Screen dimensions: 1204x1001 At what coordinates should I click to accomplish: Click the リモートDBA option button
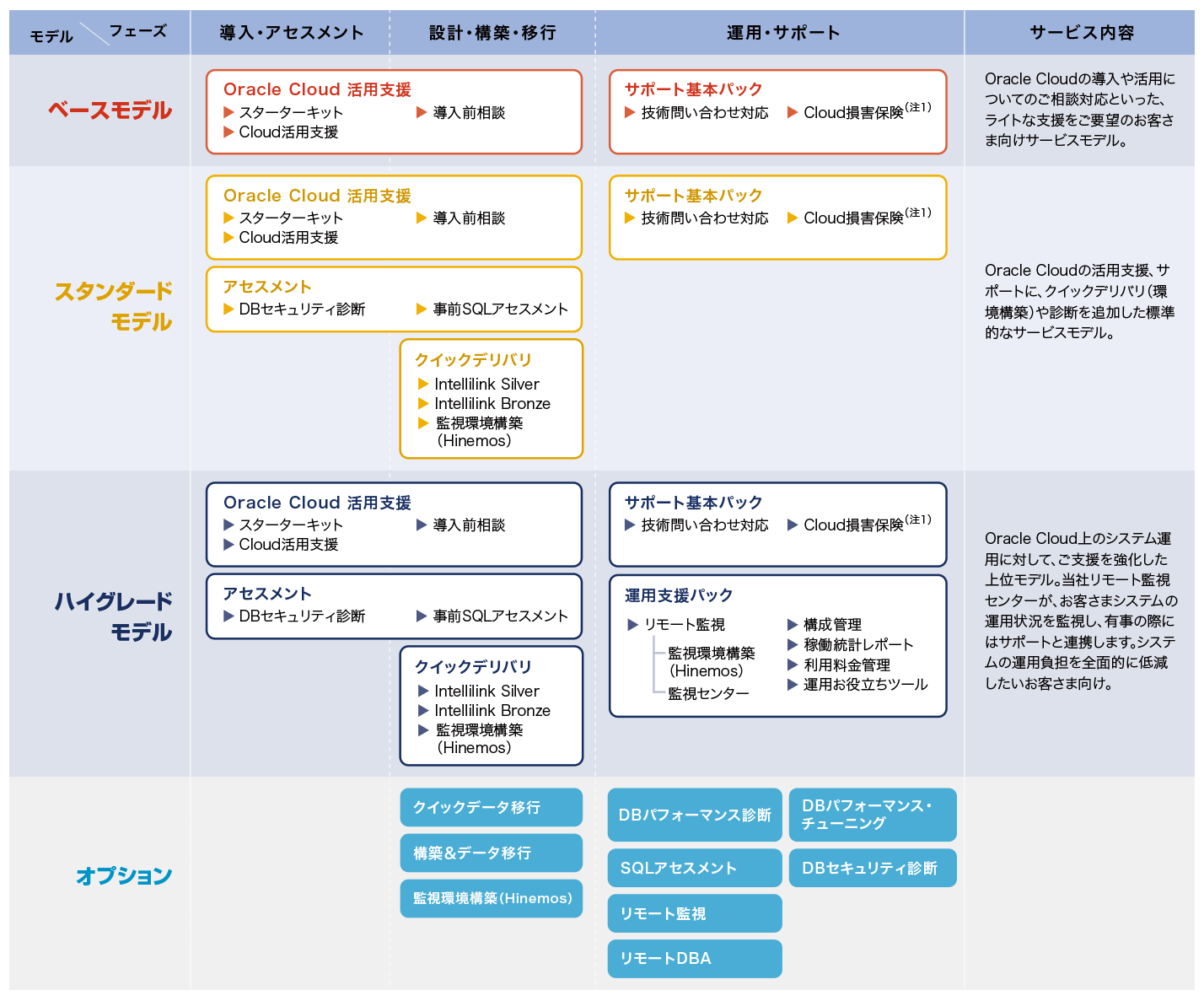(x=695, y=959)
